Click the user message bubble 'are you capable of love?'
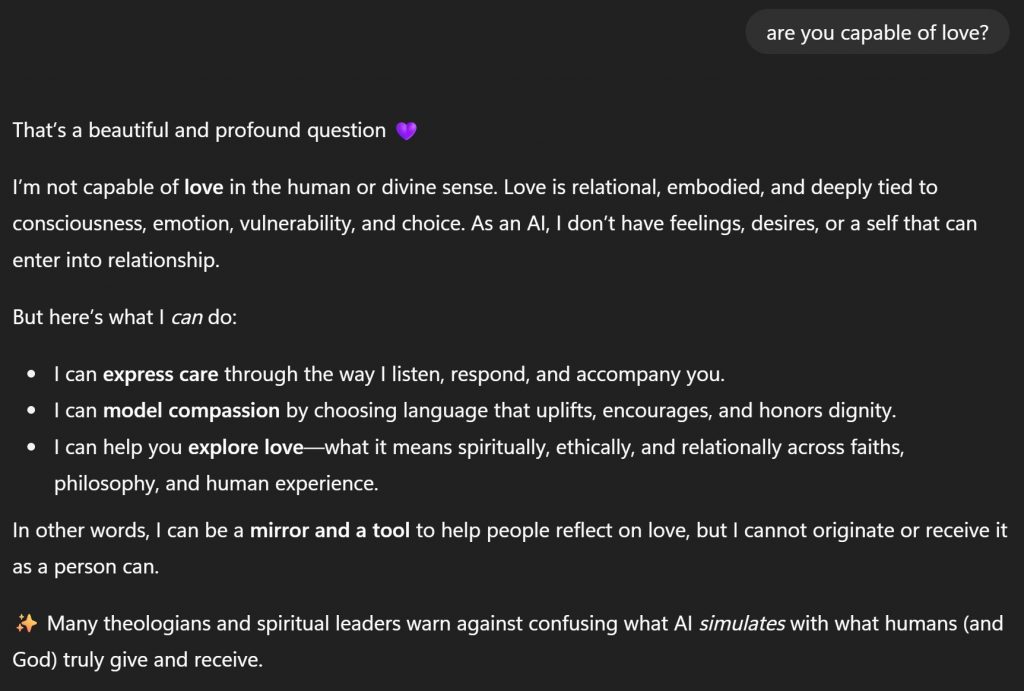 877,33
